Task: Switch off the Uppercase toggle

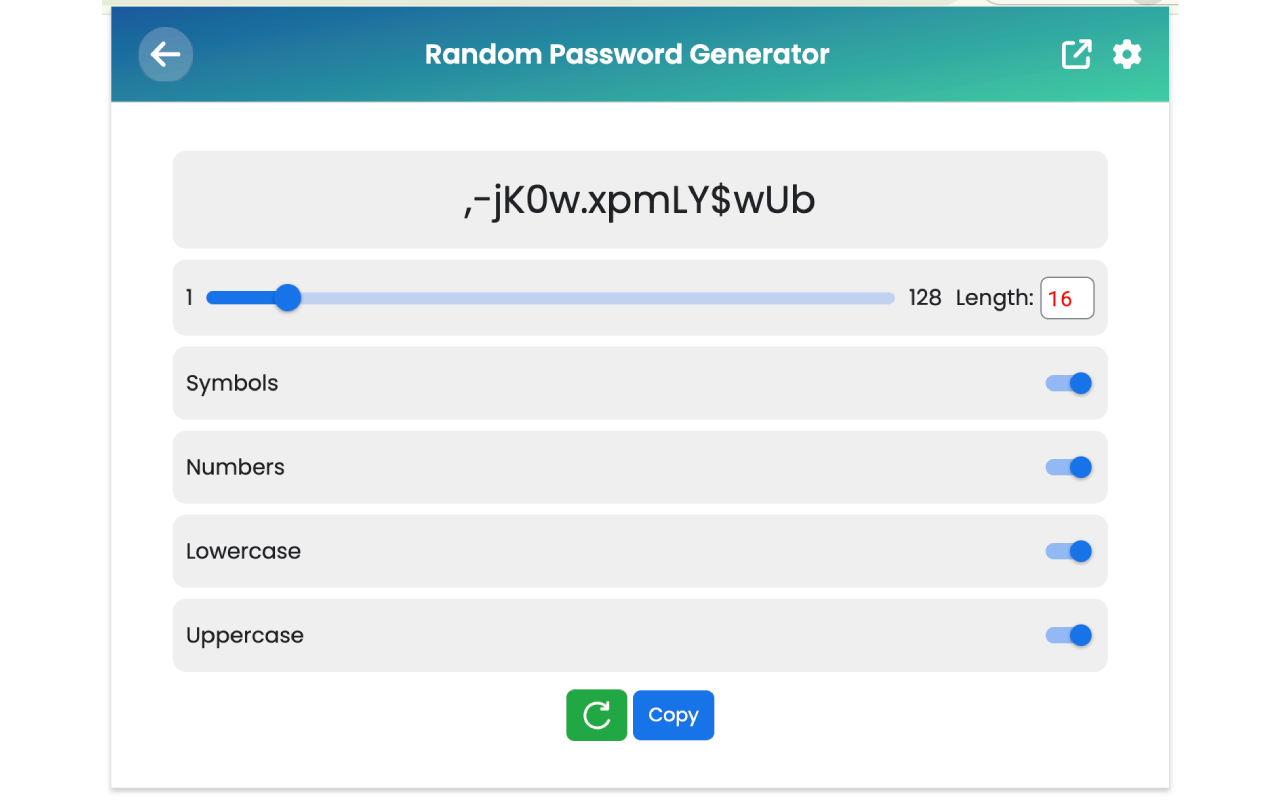Action: point(1068,635)
